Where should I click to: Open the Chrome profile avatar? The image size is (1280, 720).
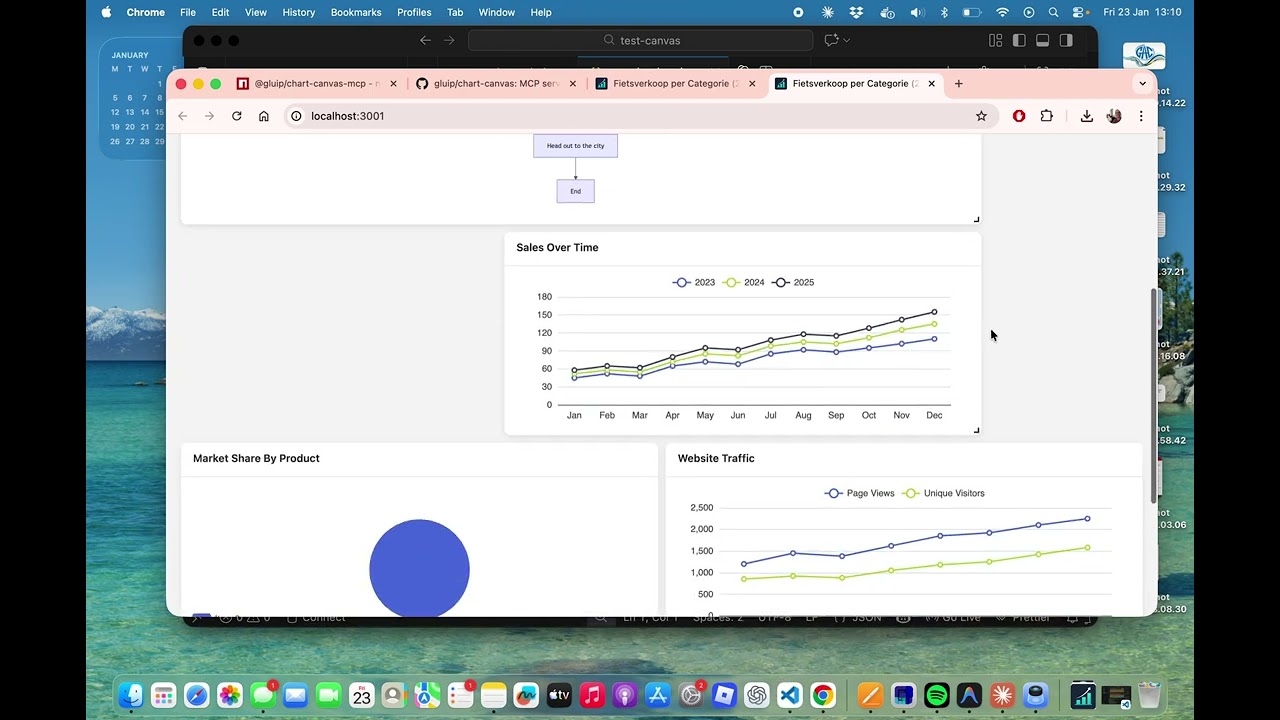pos(1114,116)
